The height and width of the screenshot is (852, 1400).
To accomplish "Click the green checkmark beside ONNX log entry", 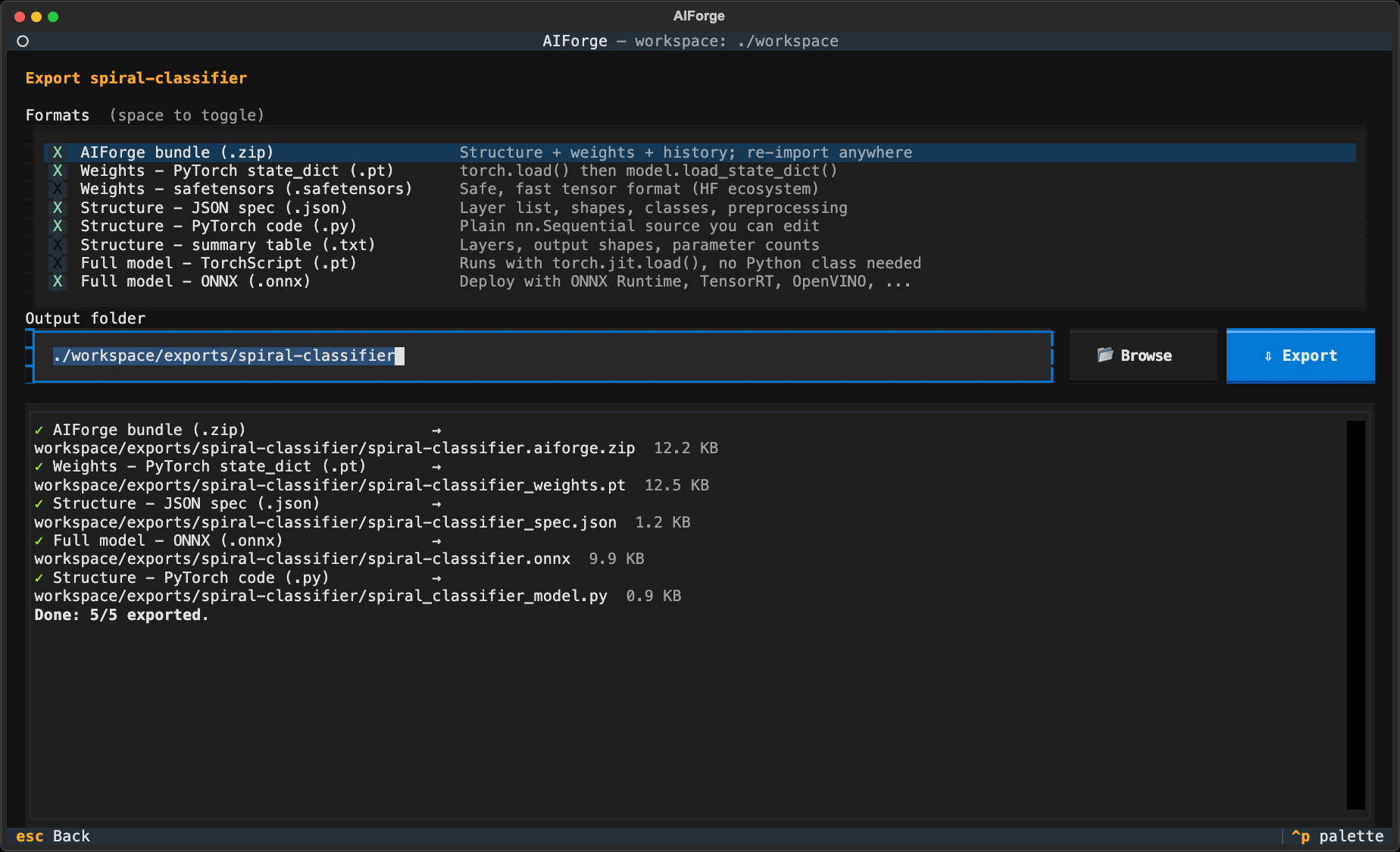I will click(x=39, y=540).
